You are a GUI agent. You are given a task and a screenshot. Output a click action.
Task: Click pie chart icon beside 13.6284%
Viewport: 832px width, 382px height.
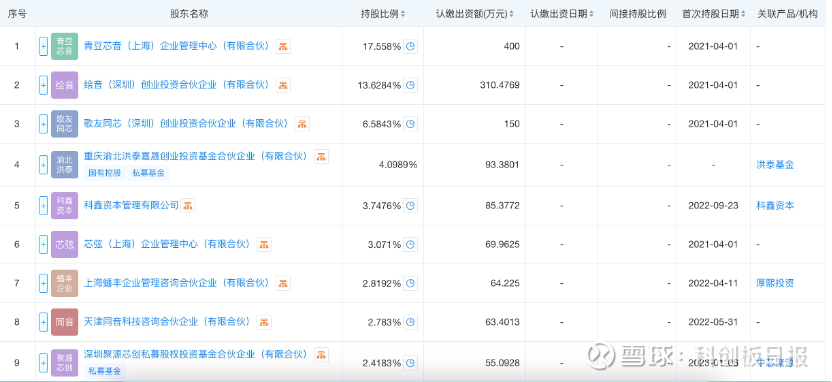coord(410,85)
